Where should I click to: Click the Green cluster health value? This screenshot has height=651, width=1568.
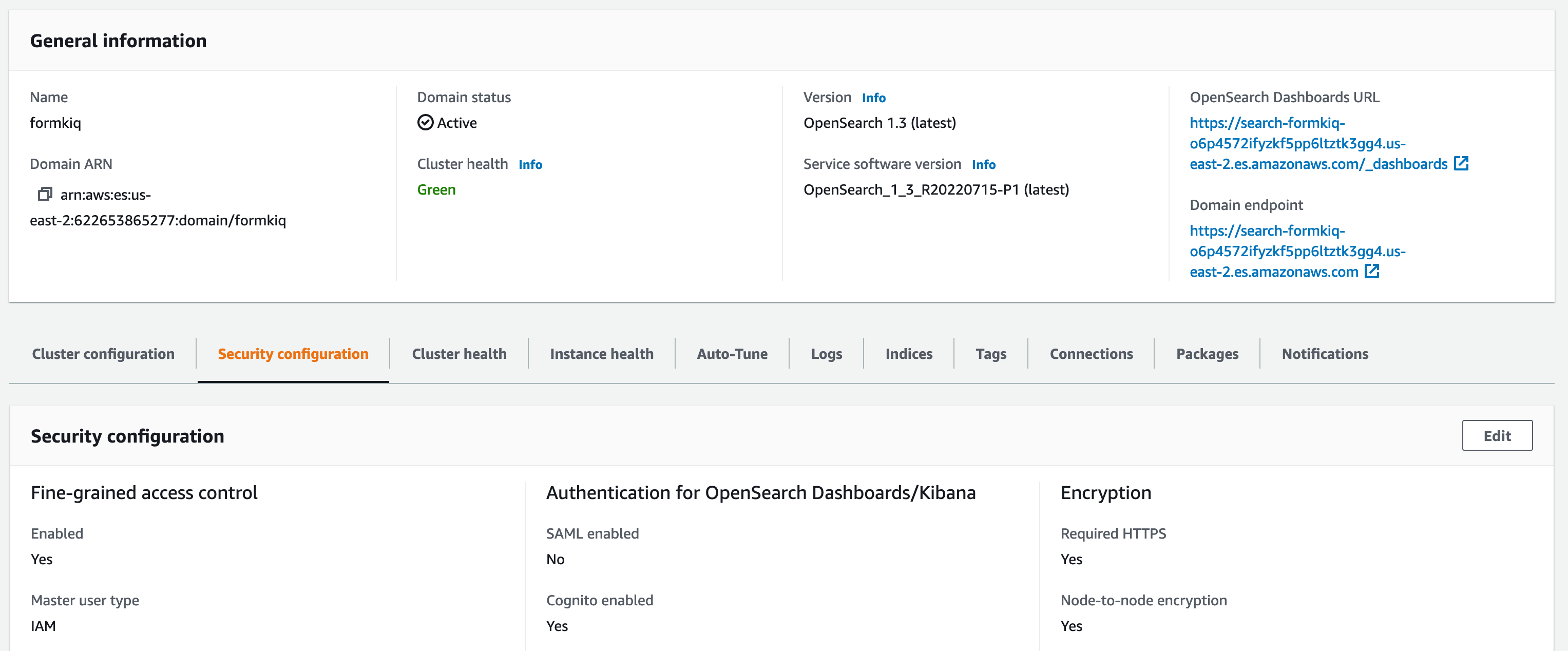click(x=436, y=190)
